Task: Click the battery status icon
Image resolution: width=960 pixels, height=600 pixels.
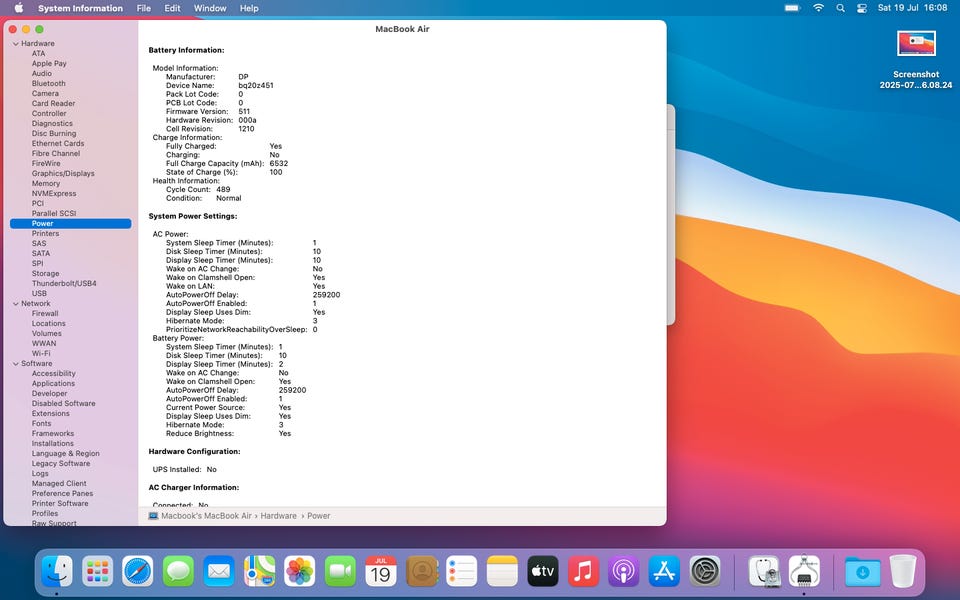Action: click(x=792, y=8)
